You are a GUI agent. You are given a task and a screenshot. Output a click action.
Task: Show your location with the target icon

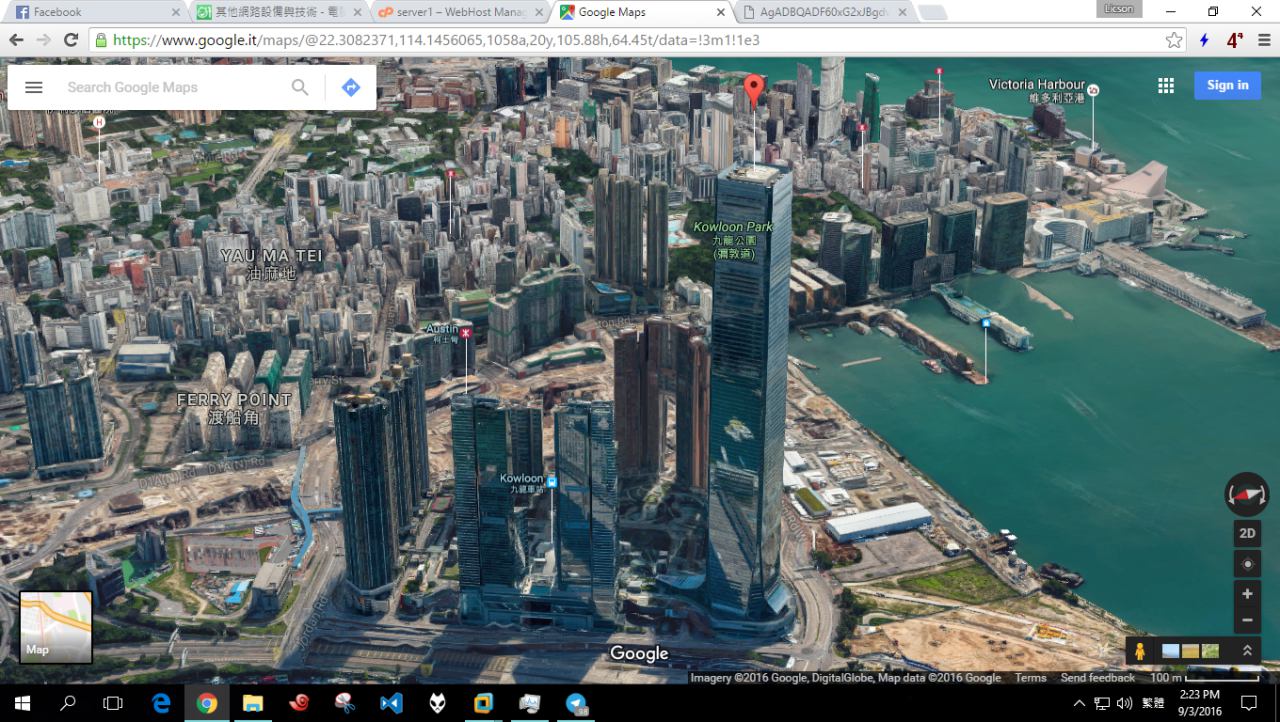pyautogui.click(x=1247, y=564)
